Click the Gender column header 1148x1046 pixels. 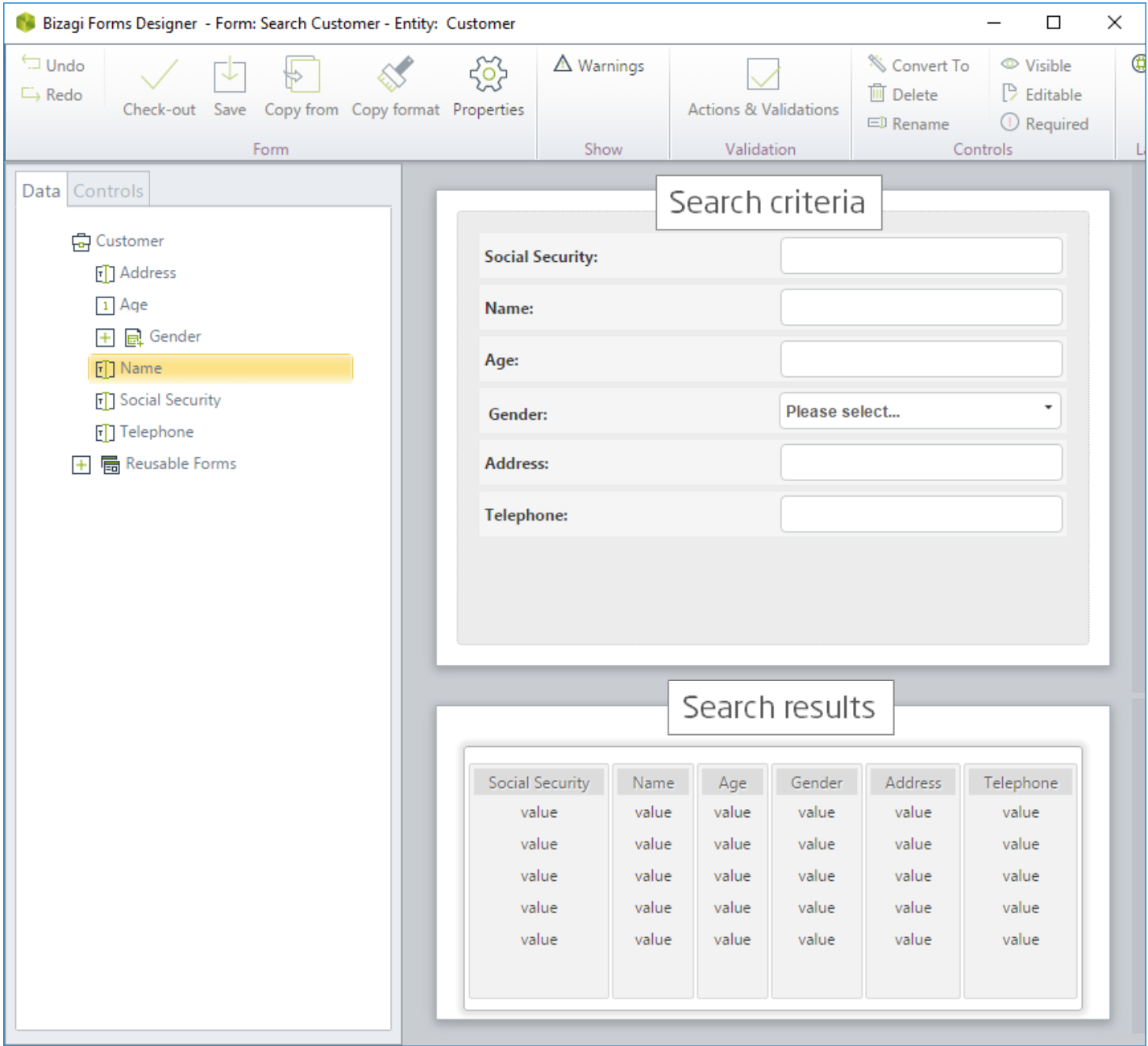817,782
